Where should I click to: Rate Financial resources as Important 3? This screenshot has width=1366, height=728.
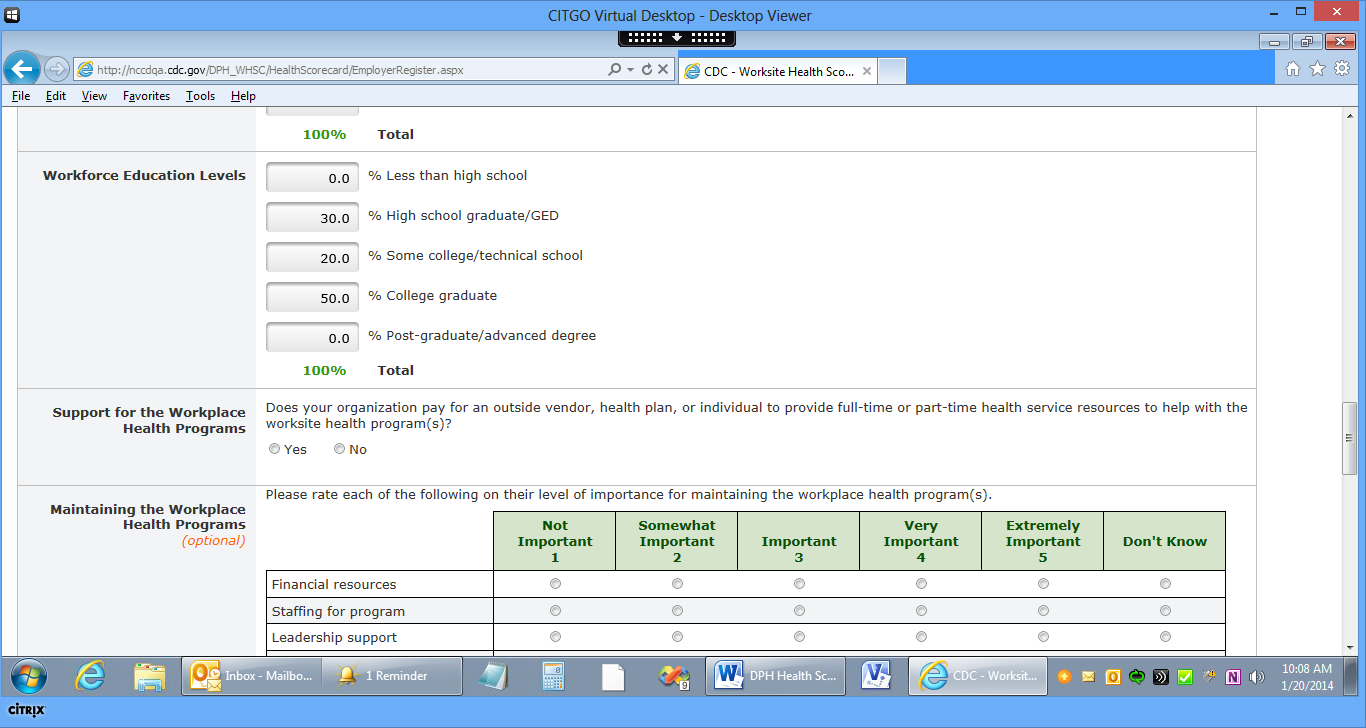[799, 584]
